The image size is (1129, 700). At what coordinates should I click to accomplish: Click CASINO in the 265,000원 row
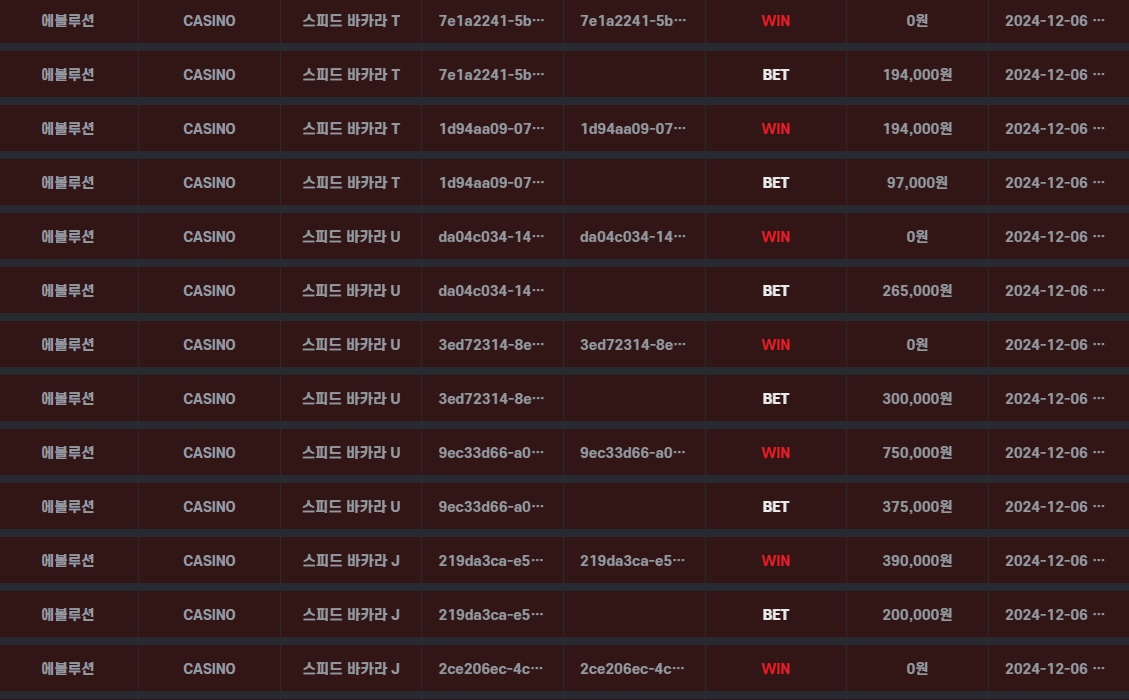tap(209, 291)
